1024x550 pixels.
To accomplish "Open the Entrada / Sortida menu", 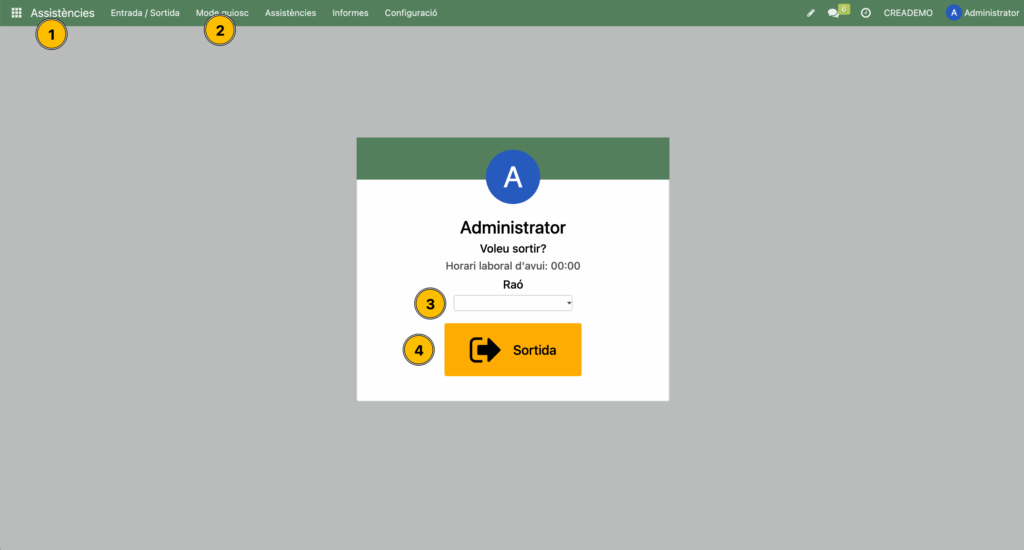I will [145, 13].
